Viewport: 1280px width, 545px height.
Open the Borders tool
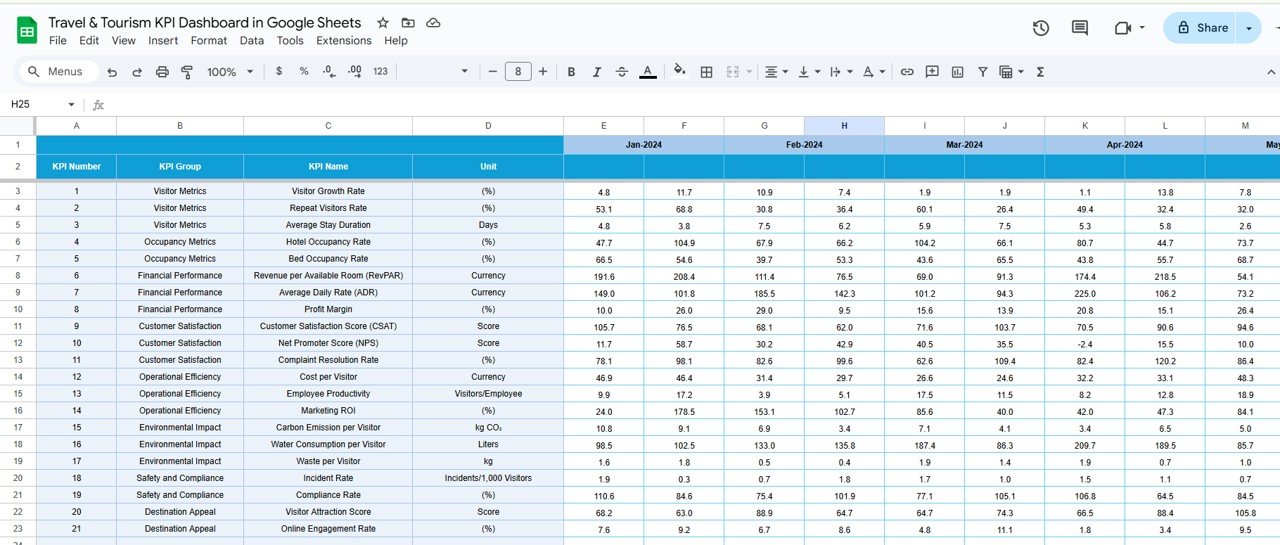pyautogui.click(x=706, y=72)
